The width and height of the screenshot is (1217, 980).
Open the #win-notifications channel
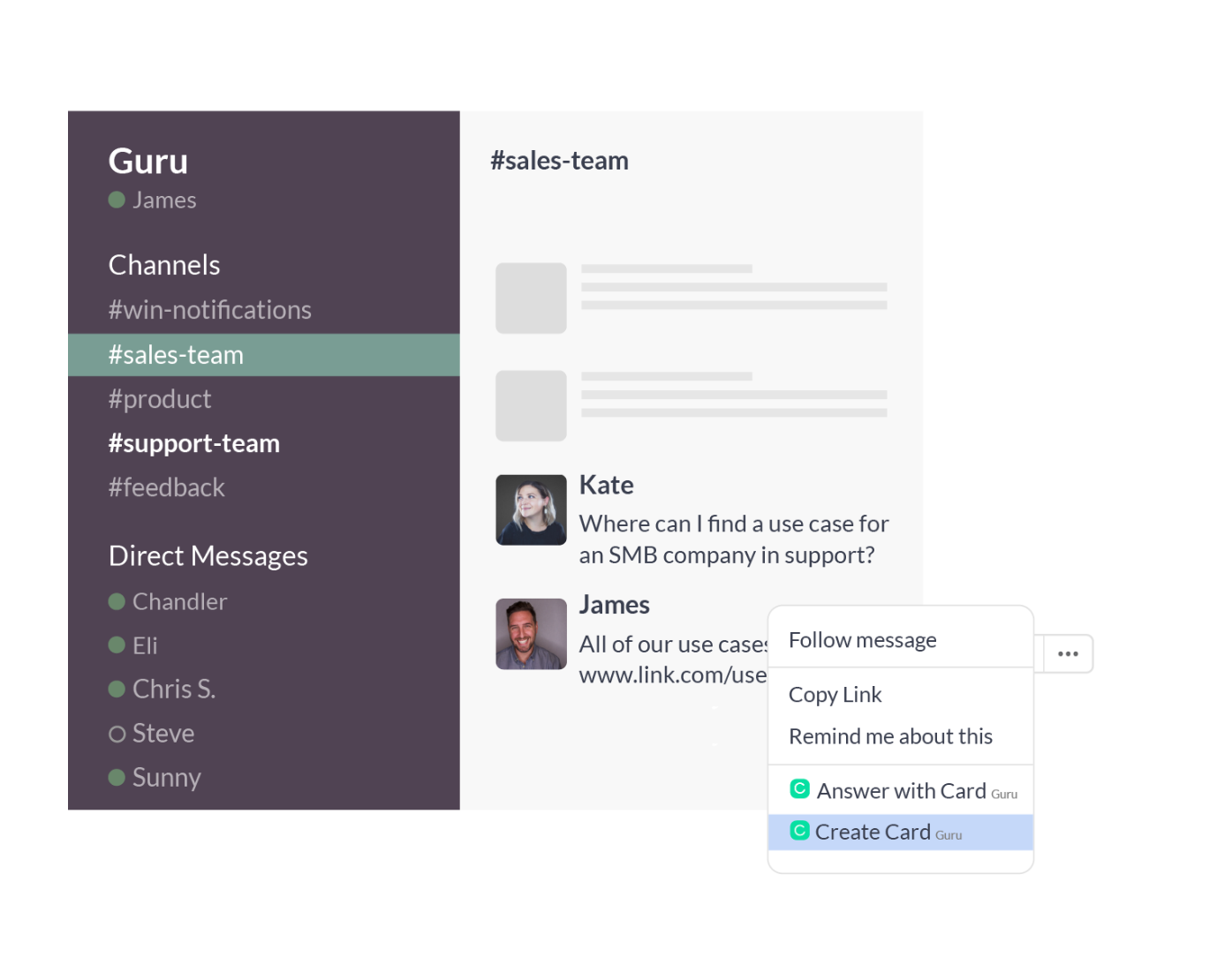click(x=210, y=310)
